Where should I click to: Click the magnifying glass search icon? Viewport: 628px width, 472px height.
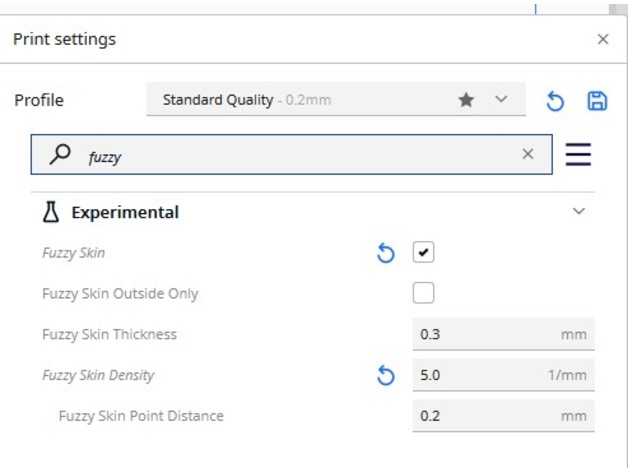click(61, 154)
